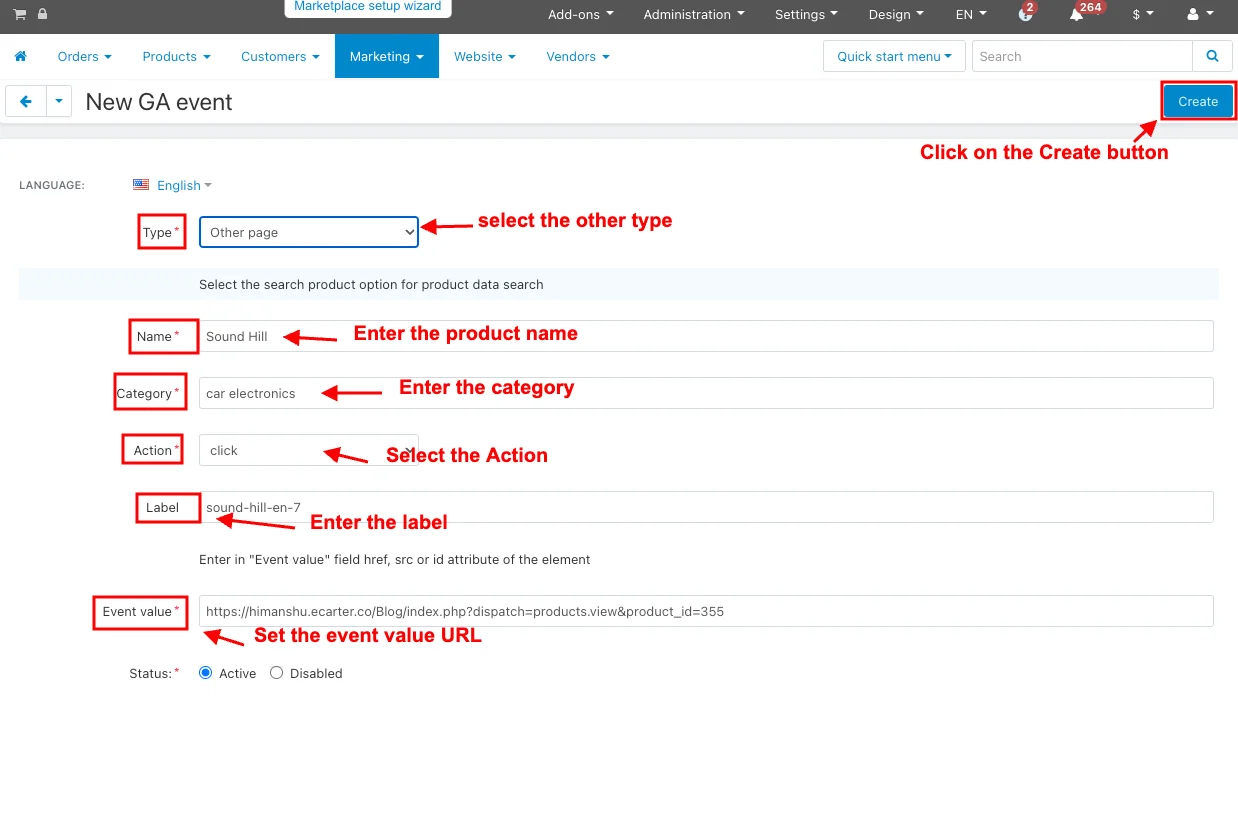Click the shopping cart icon in top bar
This screenshot has width=1238, height=815.
point(19,14)
